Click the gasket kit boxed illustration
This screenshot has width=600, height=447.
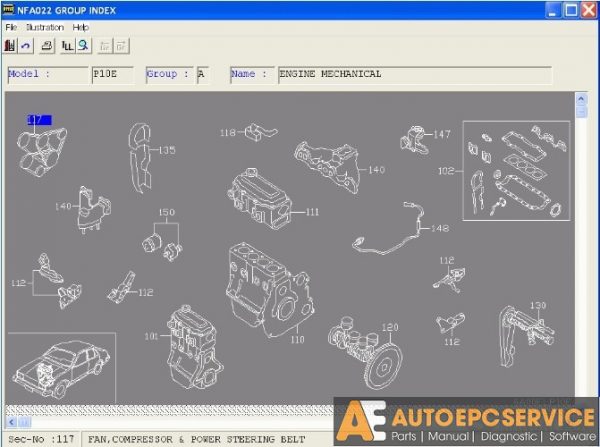coord(516,171)
